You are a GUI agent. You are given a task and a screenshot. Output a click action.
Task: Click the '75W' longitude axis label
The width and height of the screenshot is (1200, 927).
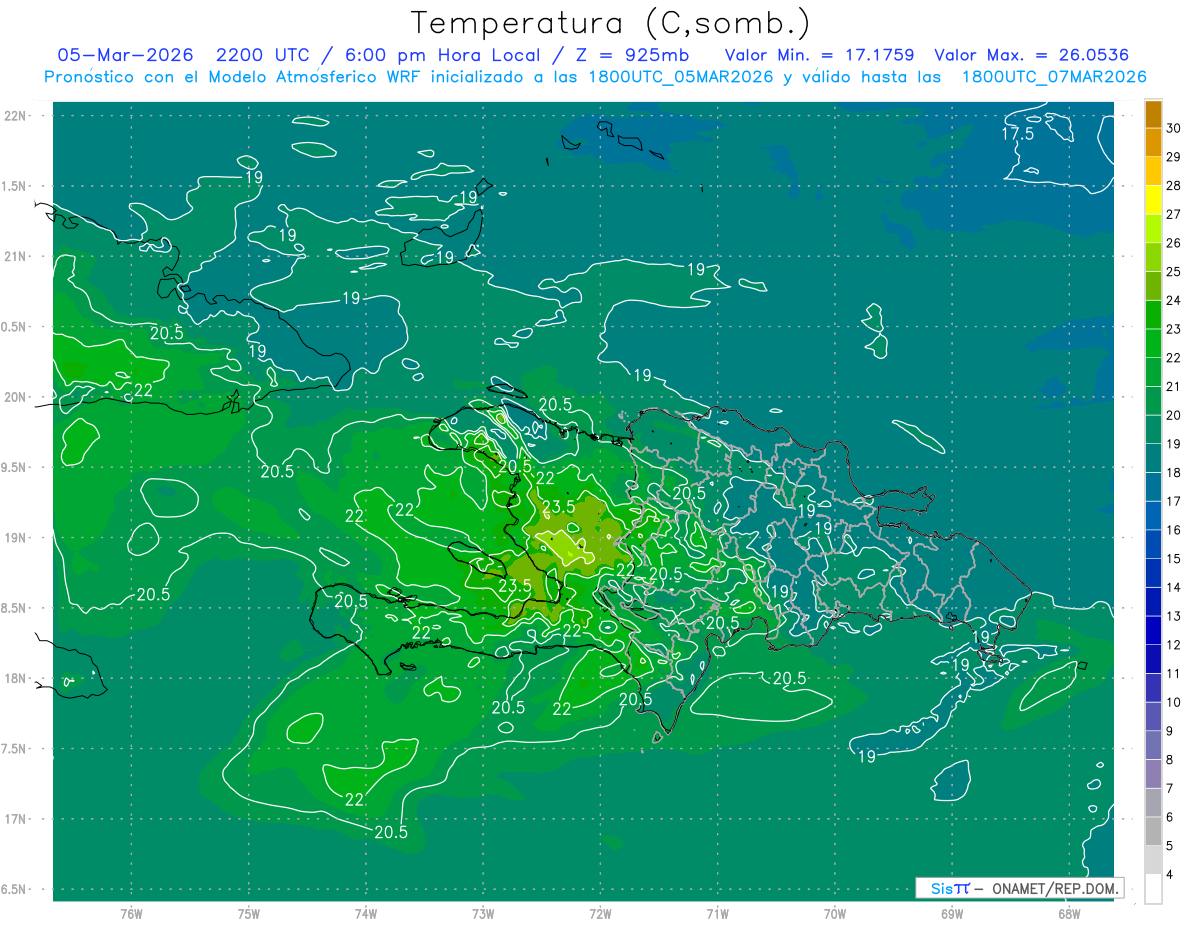click(x=249, y=913)
